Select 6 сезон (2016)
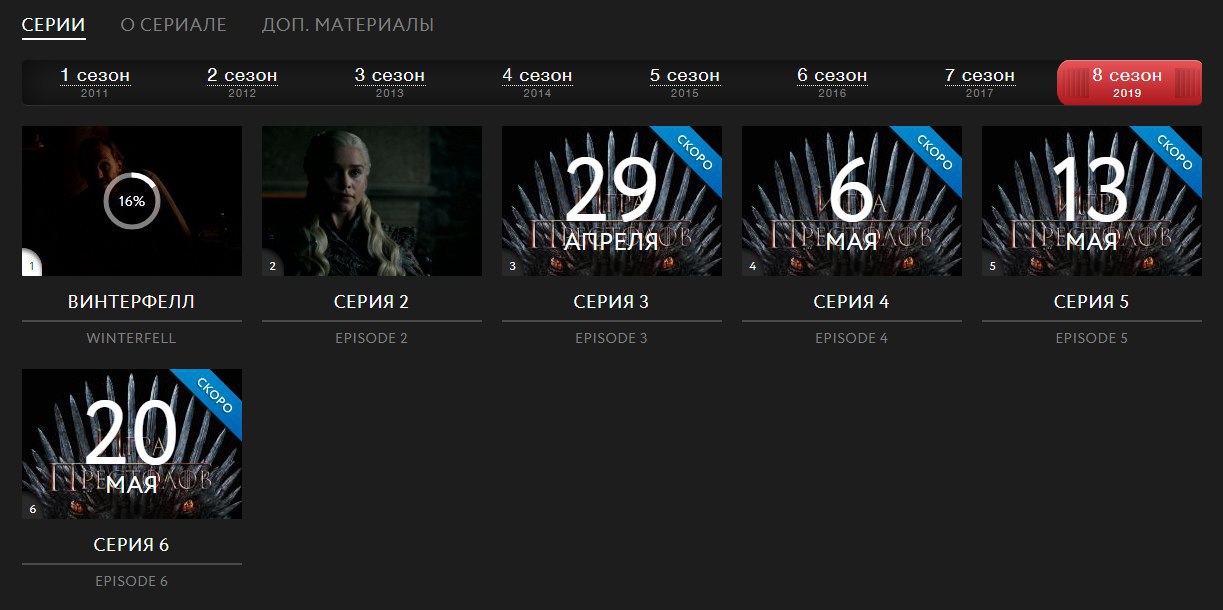Image resolution: width=1223 pixels, height=610 pixels. point(832,82)
